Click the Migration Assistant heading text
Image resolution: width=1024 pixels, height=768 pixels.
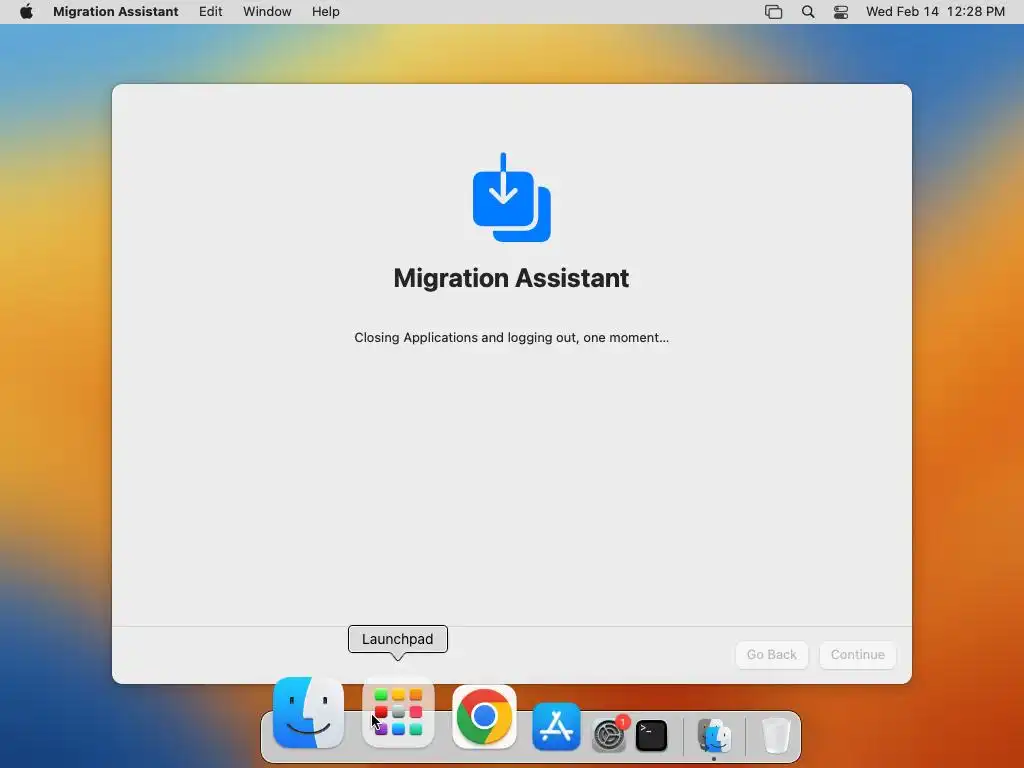click(511, 278)
